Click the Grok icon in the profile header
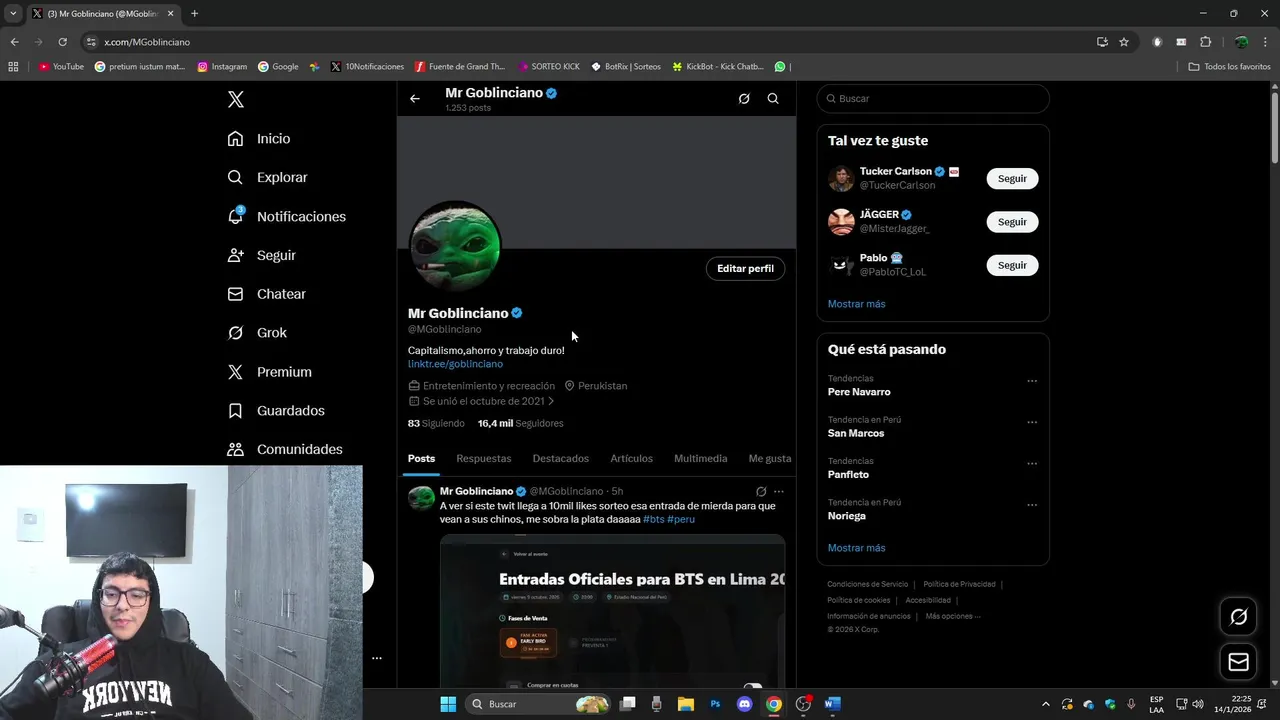 pos(744,98)
